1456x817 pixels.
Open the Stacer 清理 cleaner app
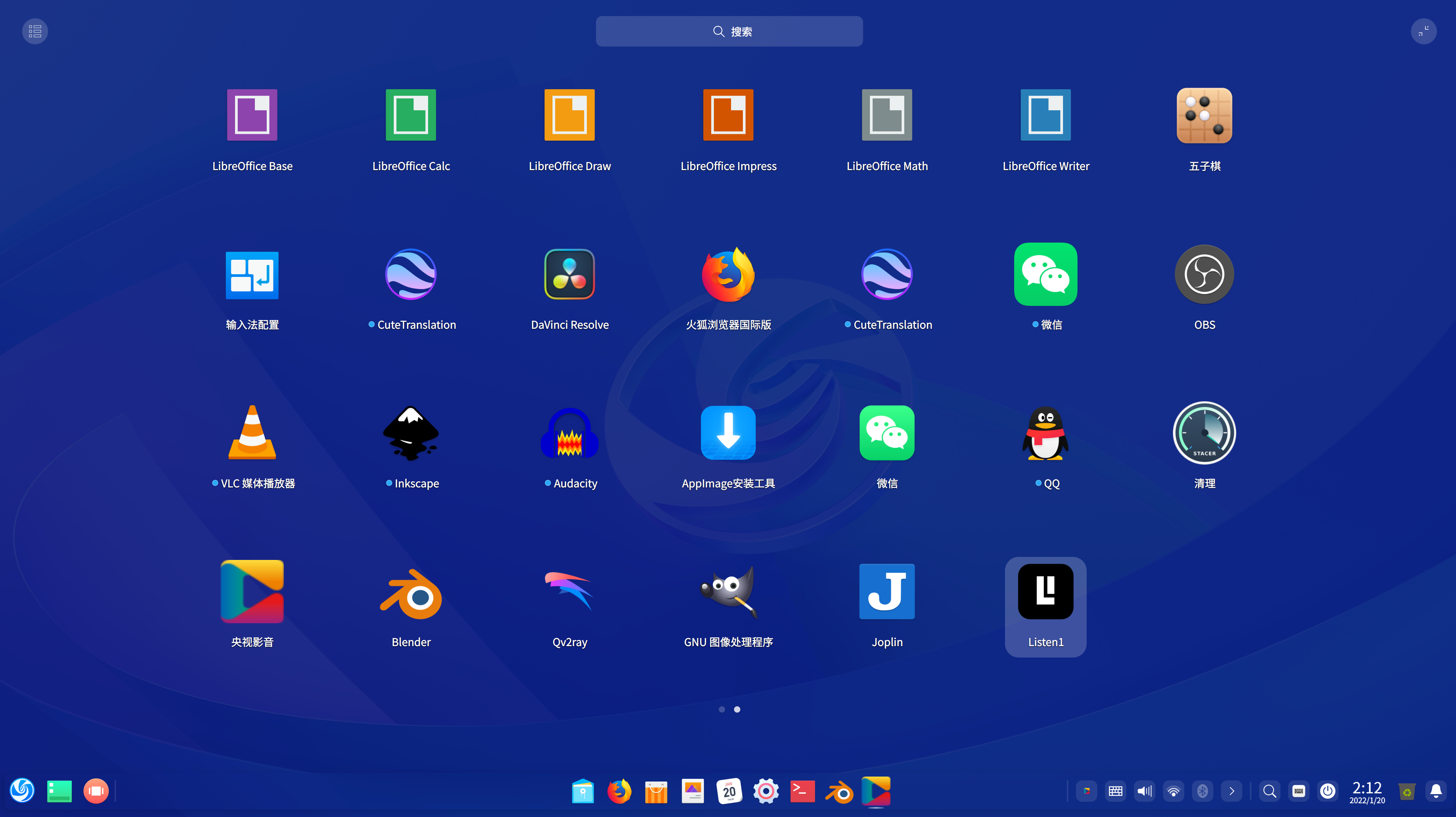[1204, 433]
